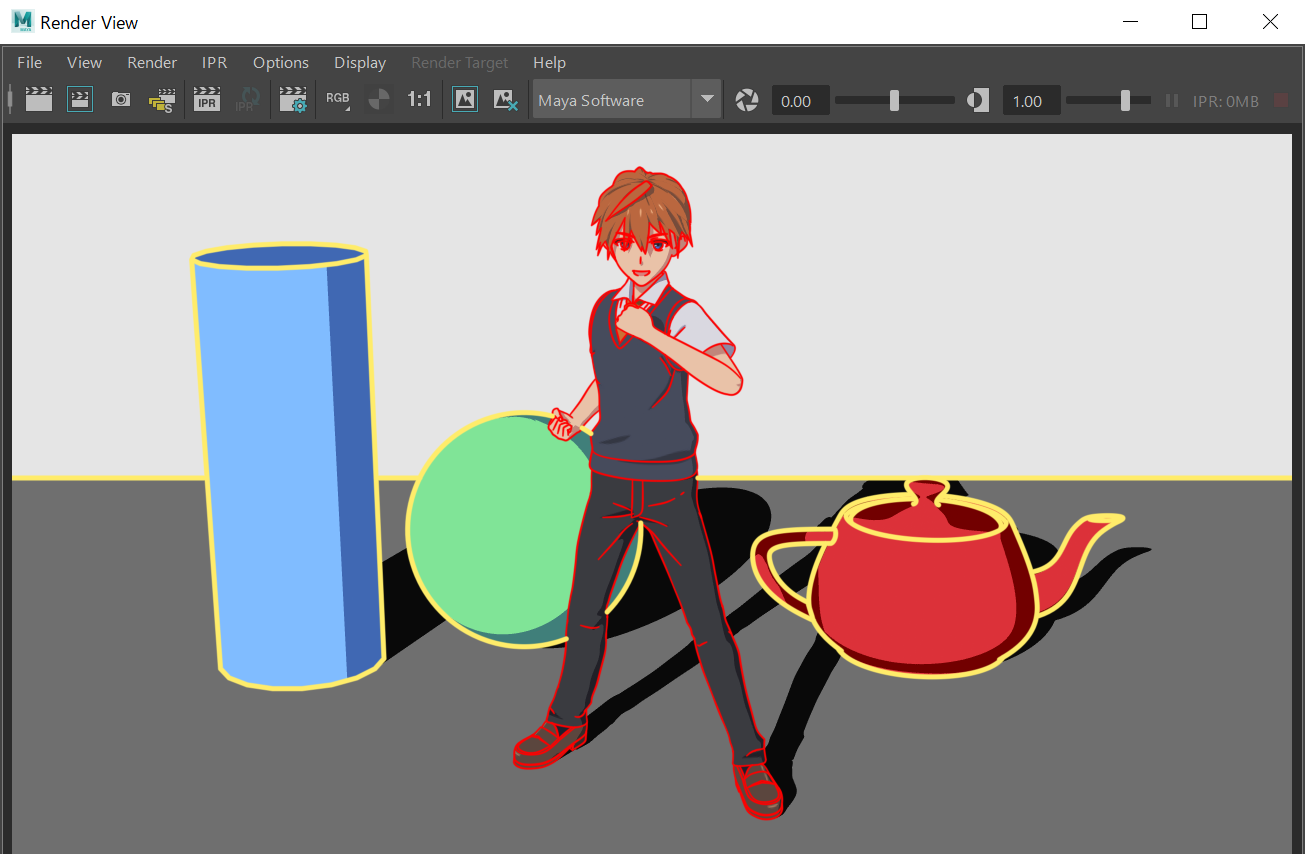Viewport: 1305px width, 854px height.
Task: Click the exposure value field showing 0.00
Action: [x=799, y=101]
